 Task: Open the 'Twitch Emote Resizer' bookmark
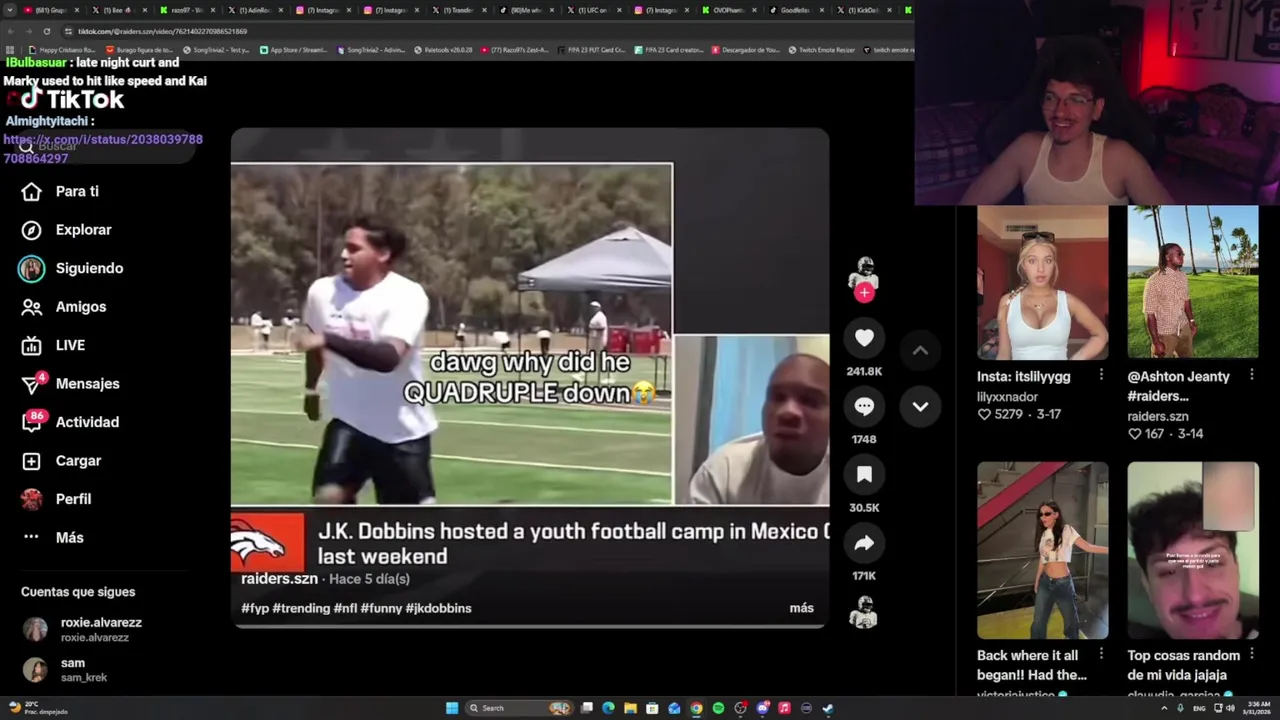(x=821, y=50)
